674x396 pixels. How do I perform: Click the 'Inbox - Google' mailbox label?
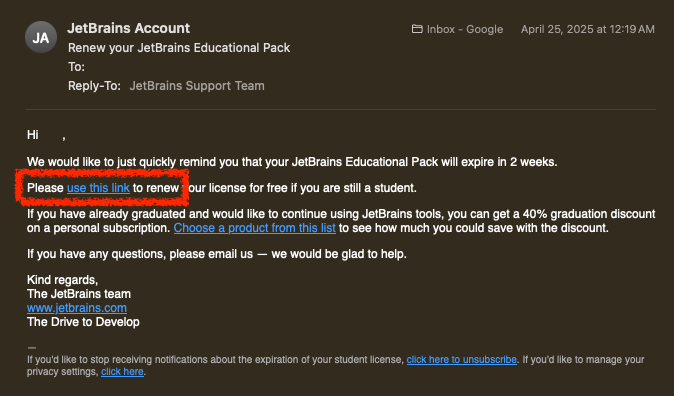point(465,29)
